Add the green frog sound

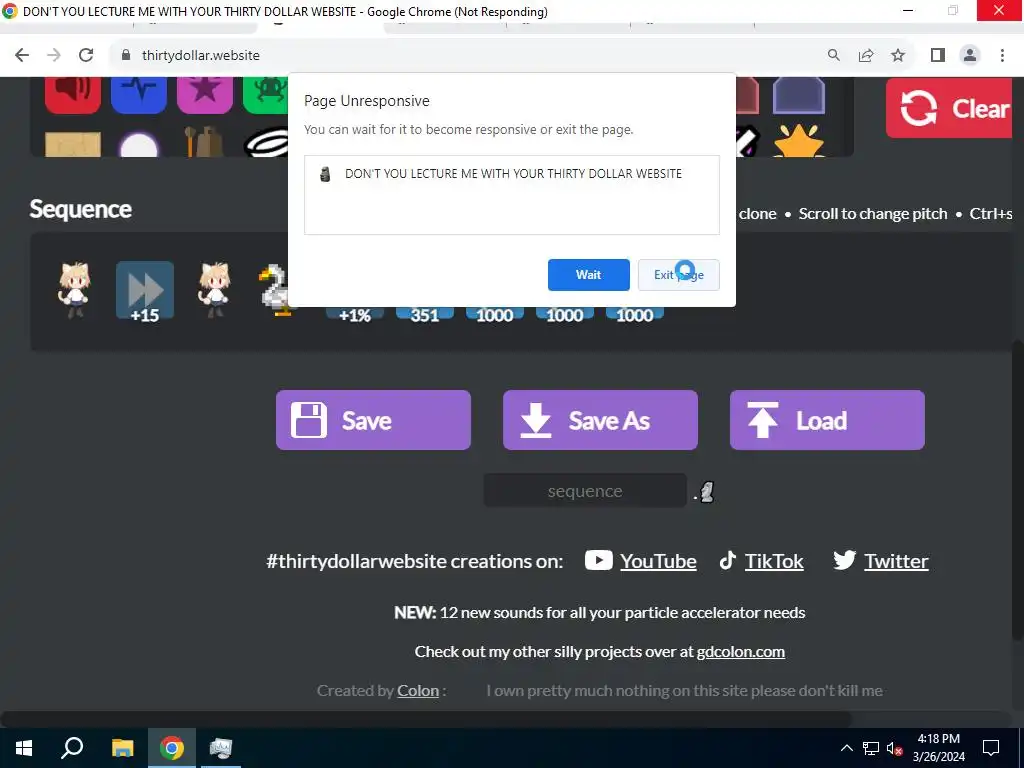click(x=266, y=95)
